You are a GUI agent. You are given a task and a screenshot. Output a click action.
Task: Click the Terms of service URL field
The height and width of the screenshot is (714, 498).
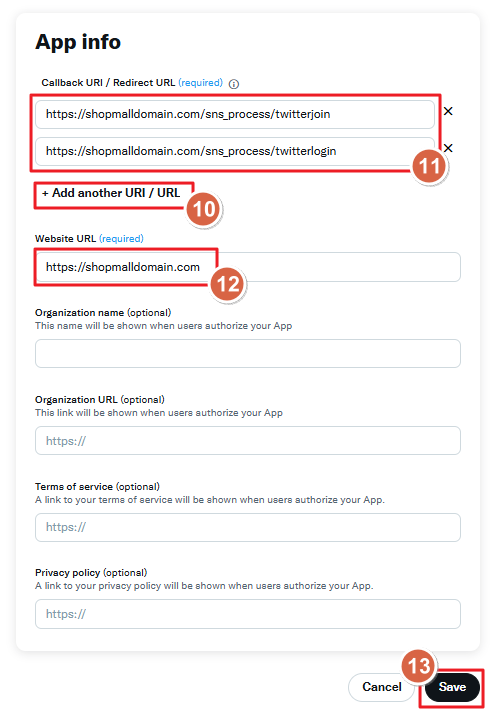point(248,527)
